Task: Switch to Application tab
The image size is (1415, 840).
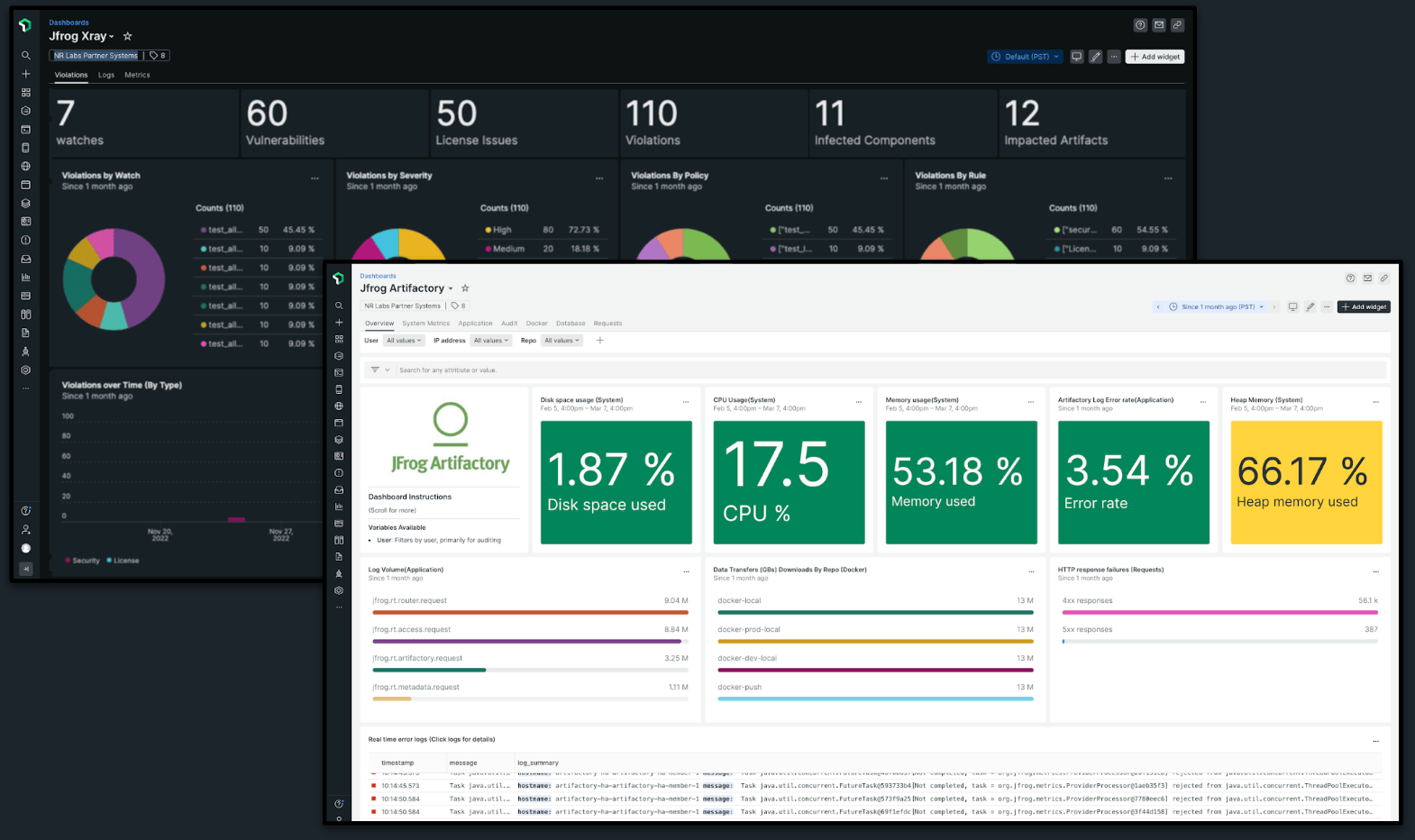Action: [475, 324]
